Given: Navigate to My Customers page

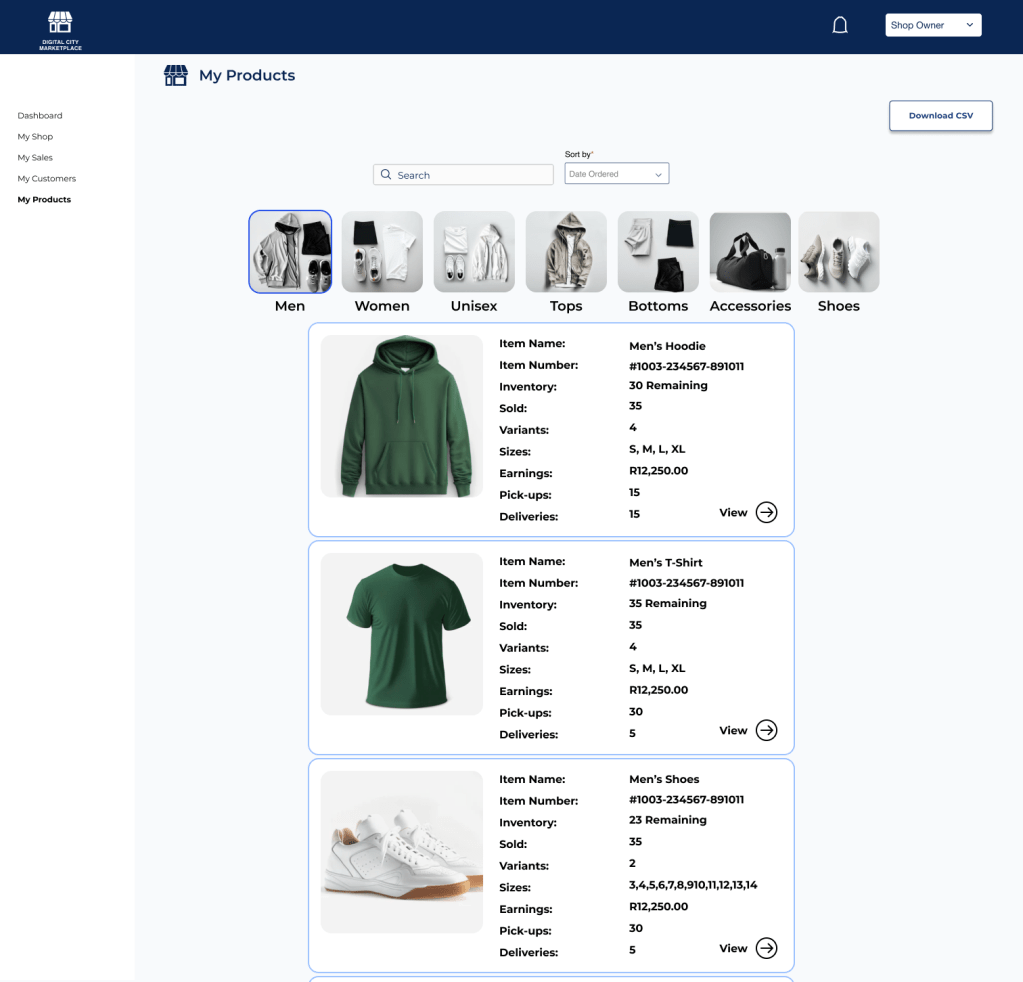Looking at the screenshot, I should tap(47, 179).
